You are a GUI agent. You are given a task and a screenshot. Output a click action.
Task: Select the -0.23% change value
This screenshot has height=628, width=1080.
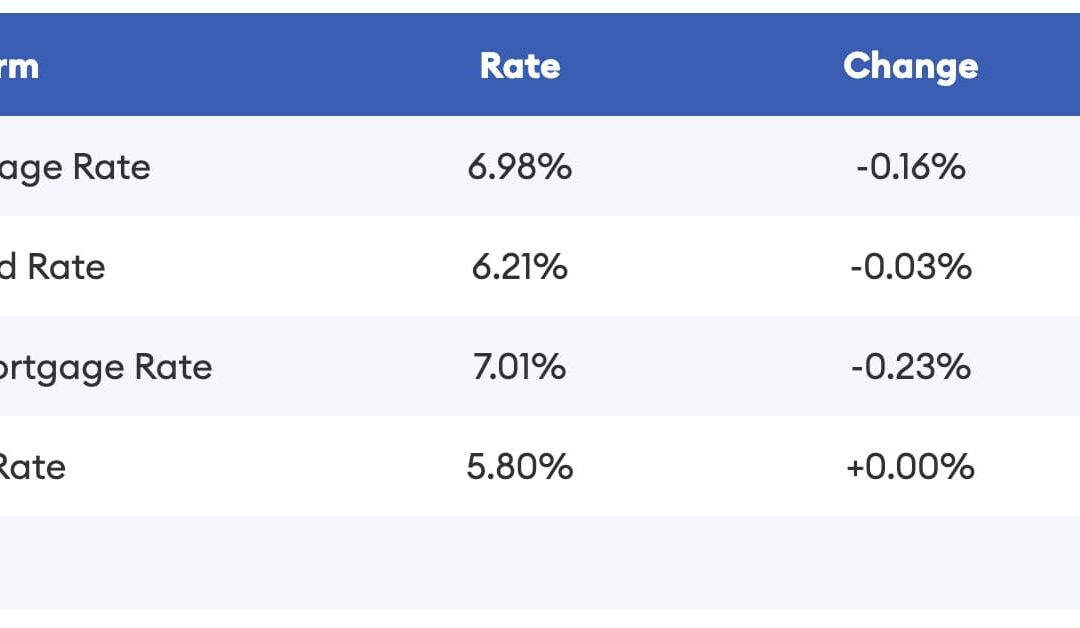pos(910,366)
